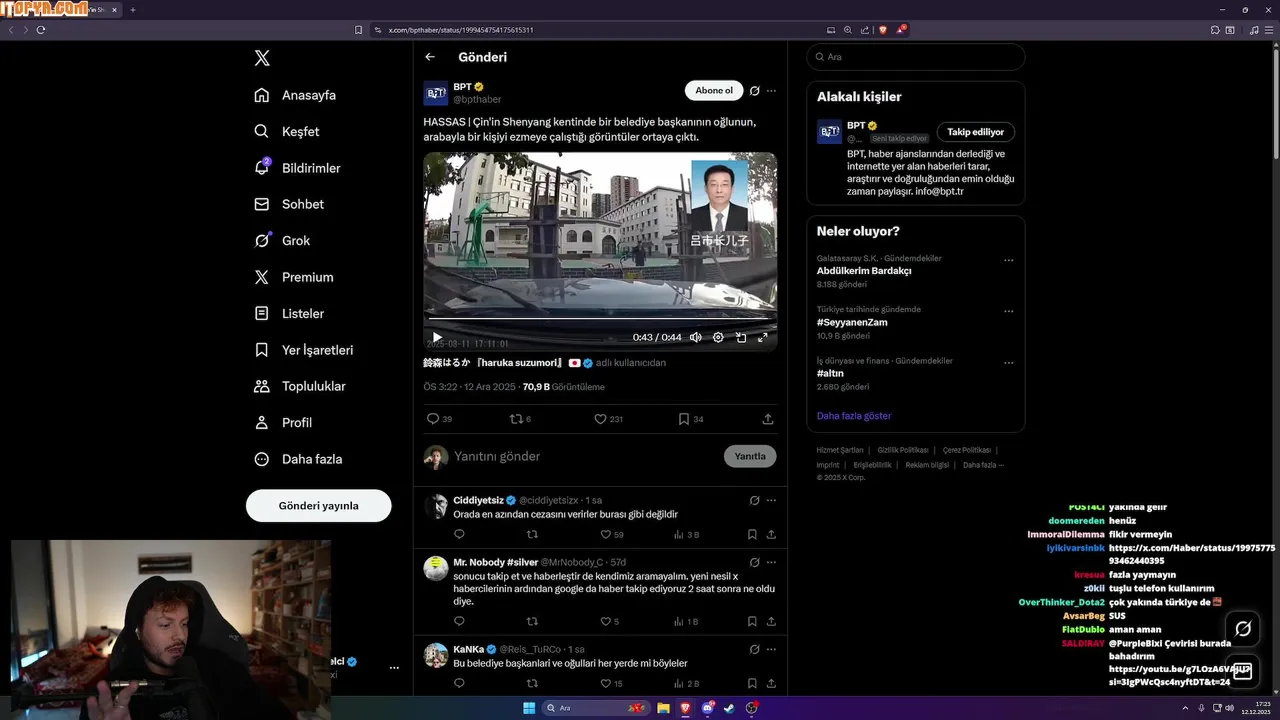Open Grok from the sidebar
The height and width of the screenshot is (720, 1280).
coord(282,240)
